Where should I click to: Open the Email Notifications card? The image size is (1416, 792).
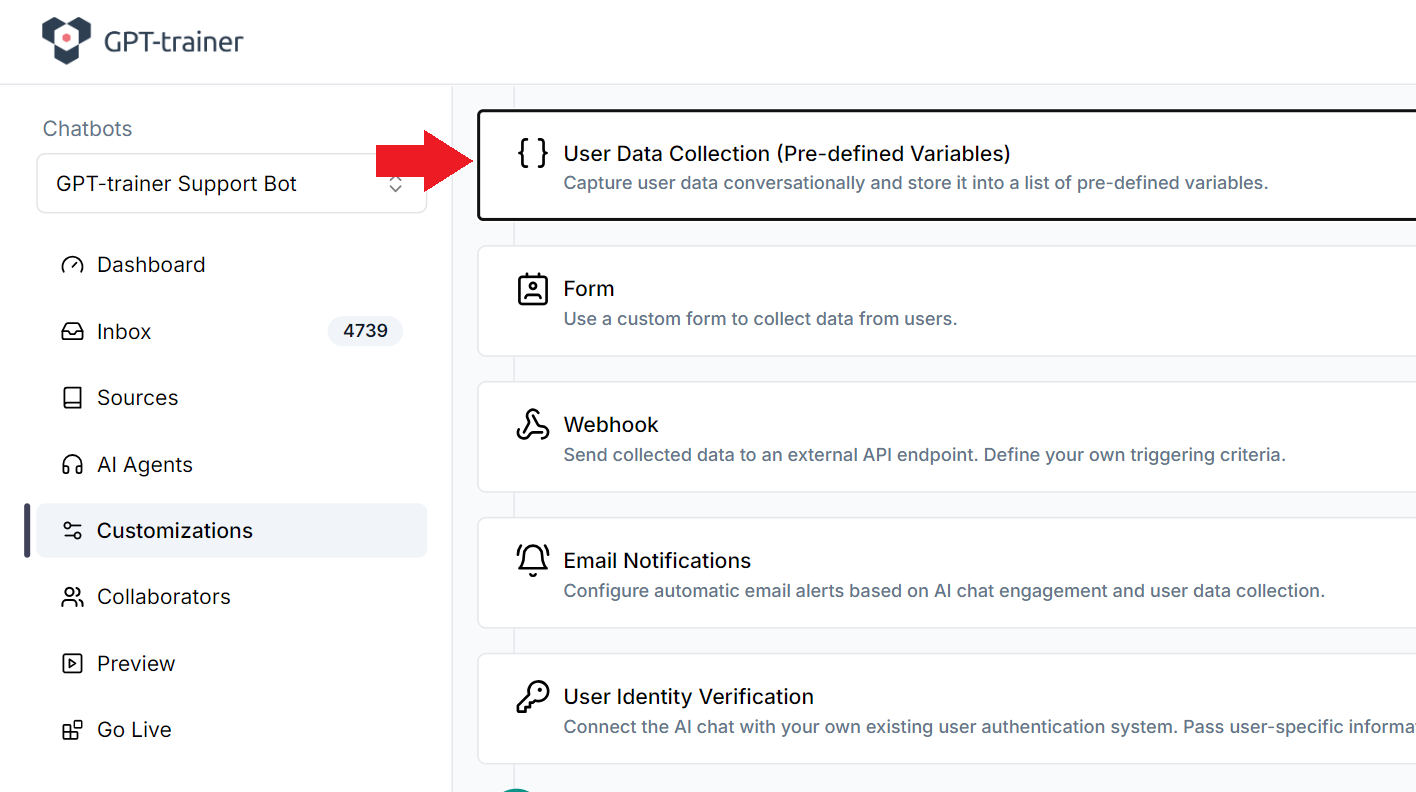click(946, 573)
